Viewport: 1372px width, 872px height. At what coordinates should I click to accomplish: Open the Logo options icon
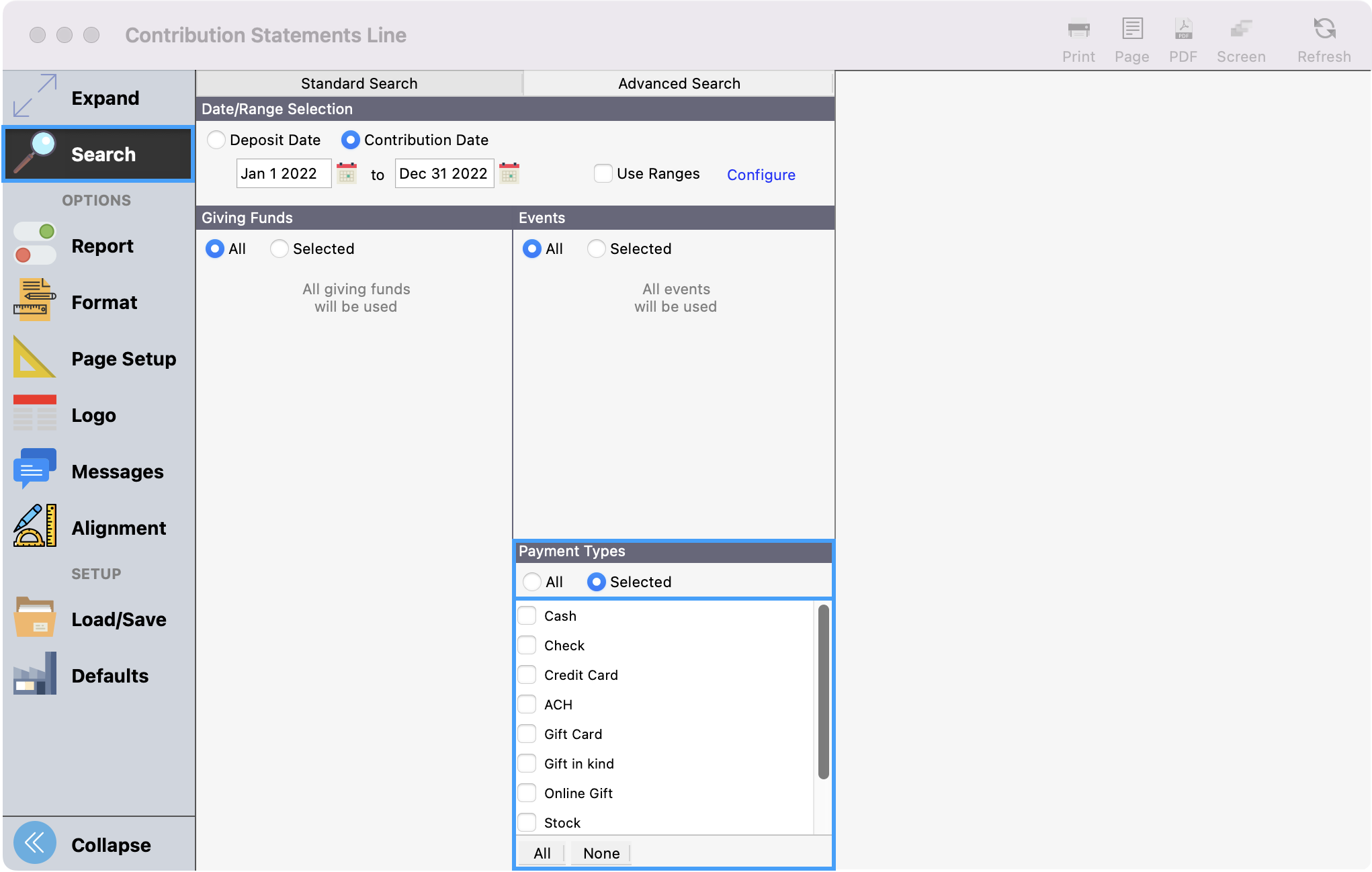pyautogui.click(x=35, y=413)
